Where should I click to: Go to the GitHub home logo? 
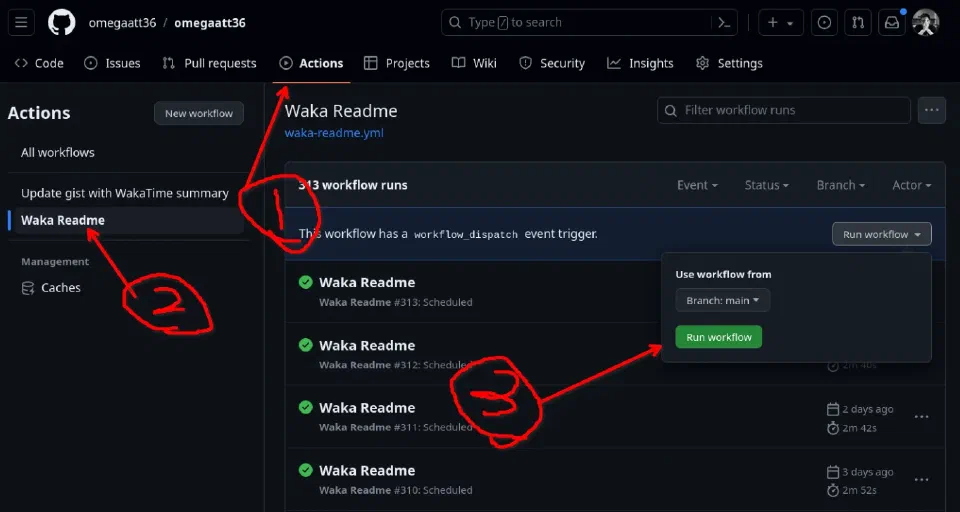pos(62,23)
